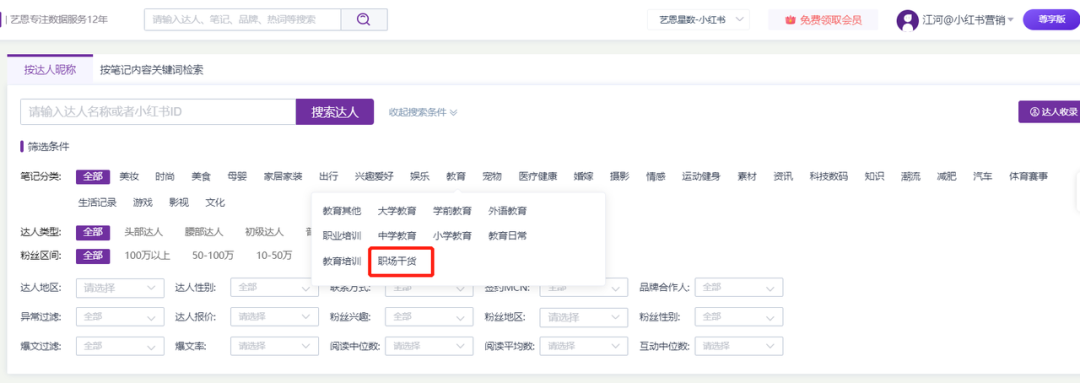
Task: Select 全部 in 笔记分类 row
Action: point(93,176)
